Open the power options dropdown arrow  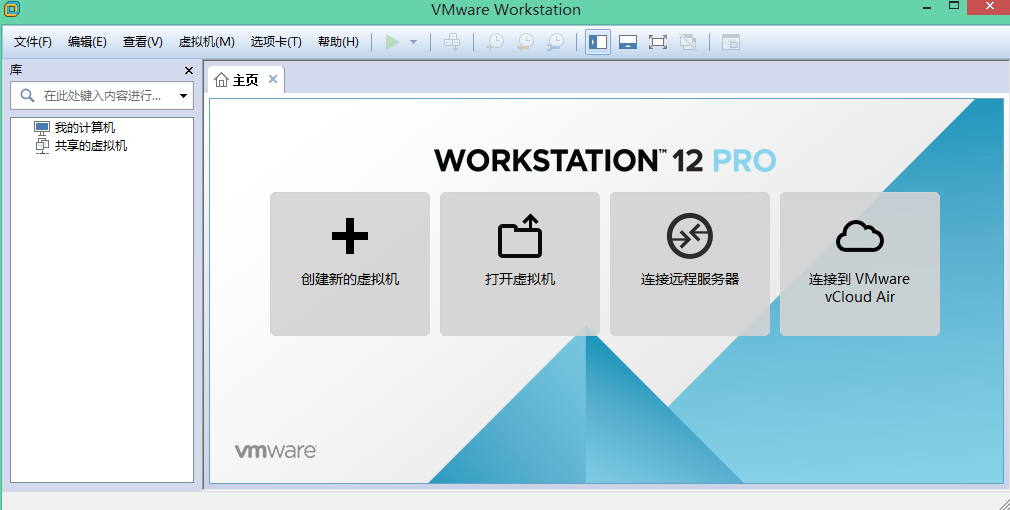click(414, 42)
